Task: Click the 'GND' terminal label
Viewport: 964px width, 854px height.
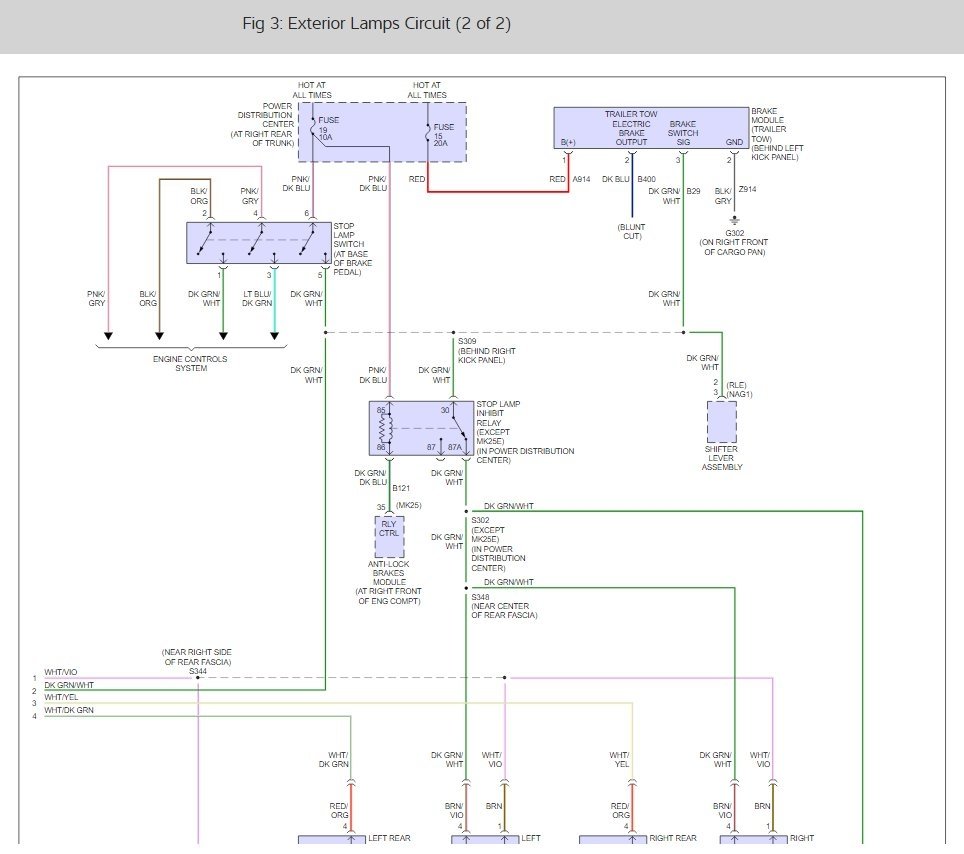Action: click(734, 142)
